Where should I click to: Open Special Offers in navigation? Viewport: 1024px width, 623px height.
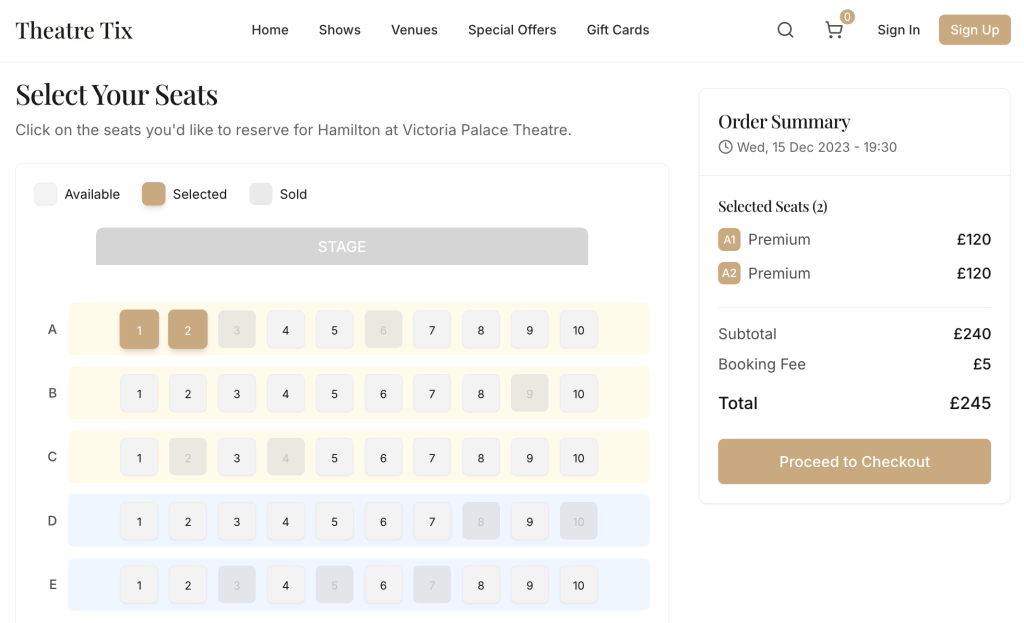[x=512, y=30]
